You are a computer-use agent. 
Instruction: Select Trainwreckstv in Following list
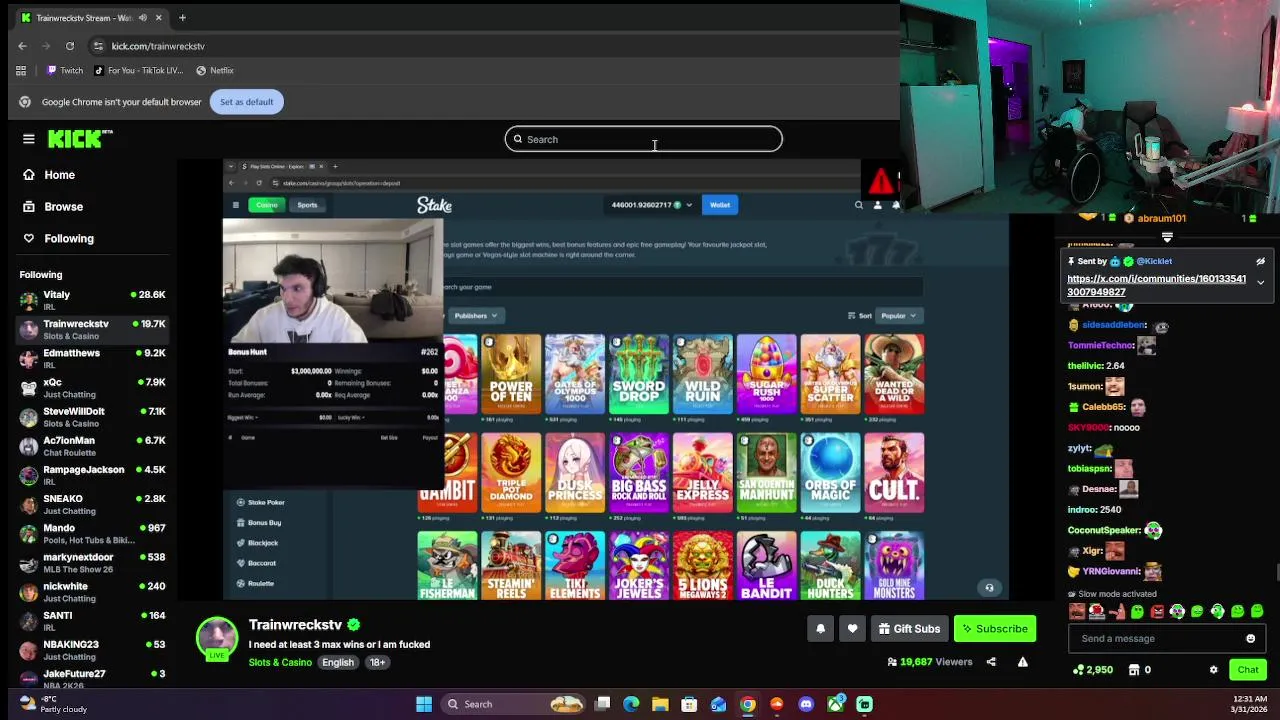coord(92,329)
